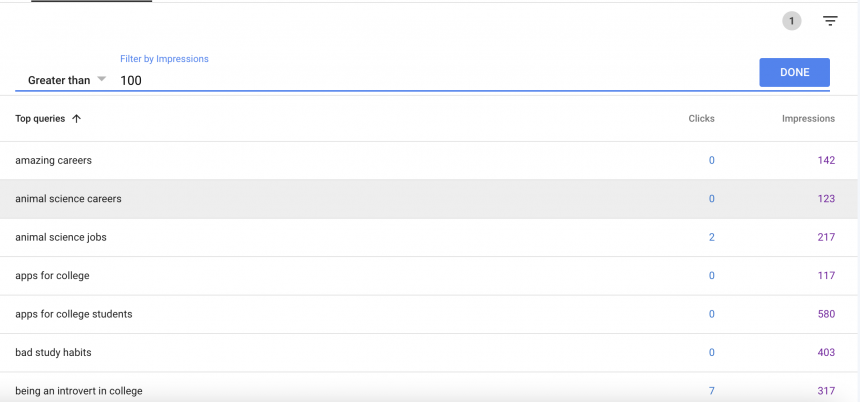Click the 403 impressions value
The height and width of the screenshot is (402, 860).
pyautogui.click(x=825, y=353)
